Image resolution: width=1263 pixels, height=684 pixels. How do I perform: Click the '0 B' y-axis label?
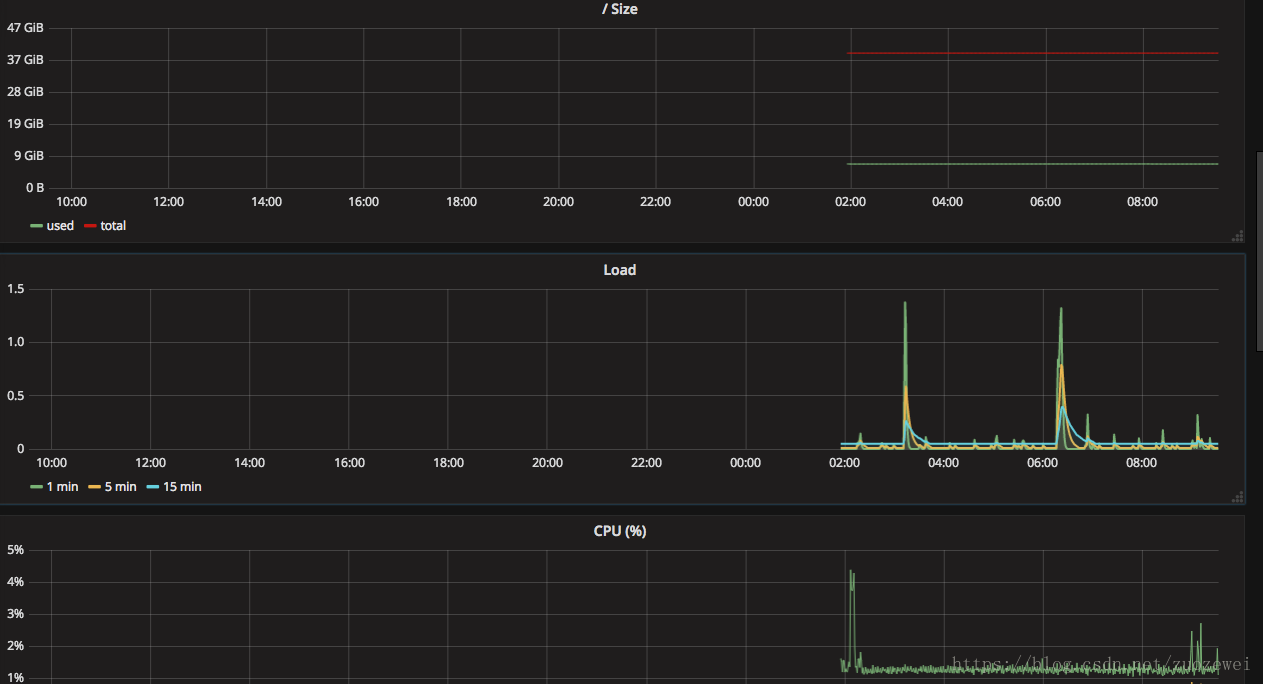point(35,188)
